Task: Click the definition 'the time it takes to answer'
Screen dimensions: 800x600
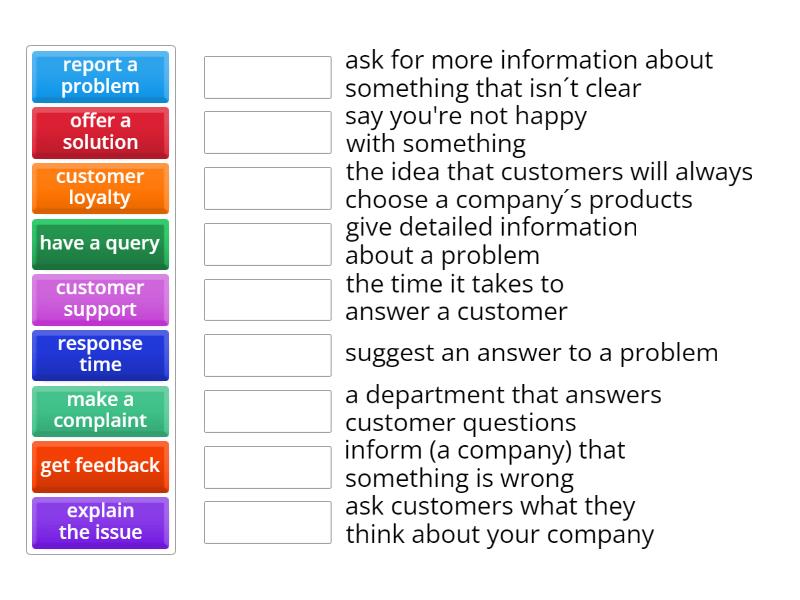Action: (x=456, y=298)
